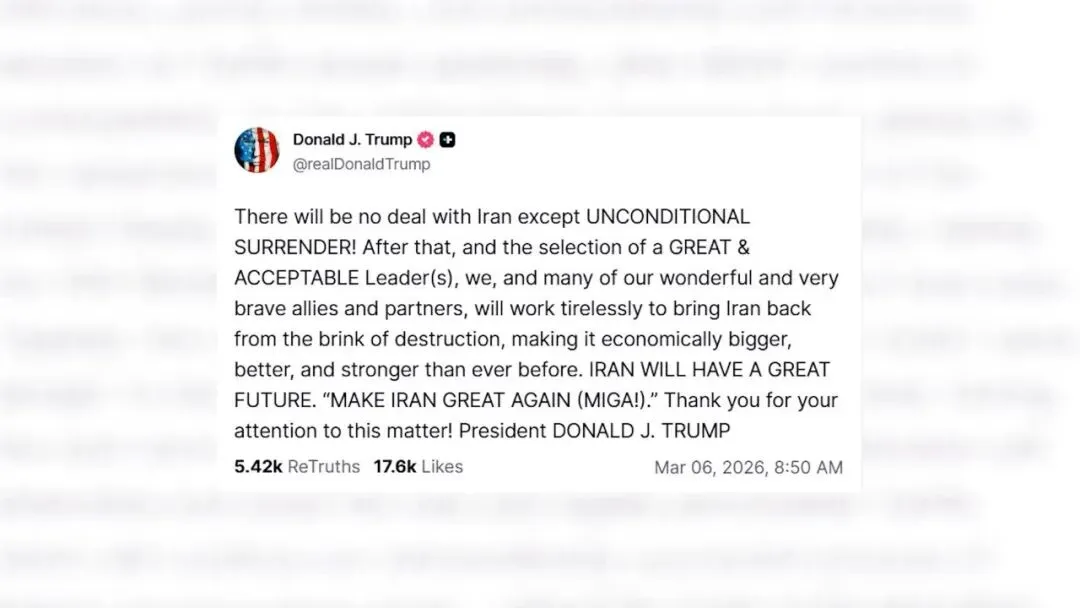The height and width of the screenshot is (608, 1080).
Task: Click the black plus badge icon
Action: coord(447,140)
